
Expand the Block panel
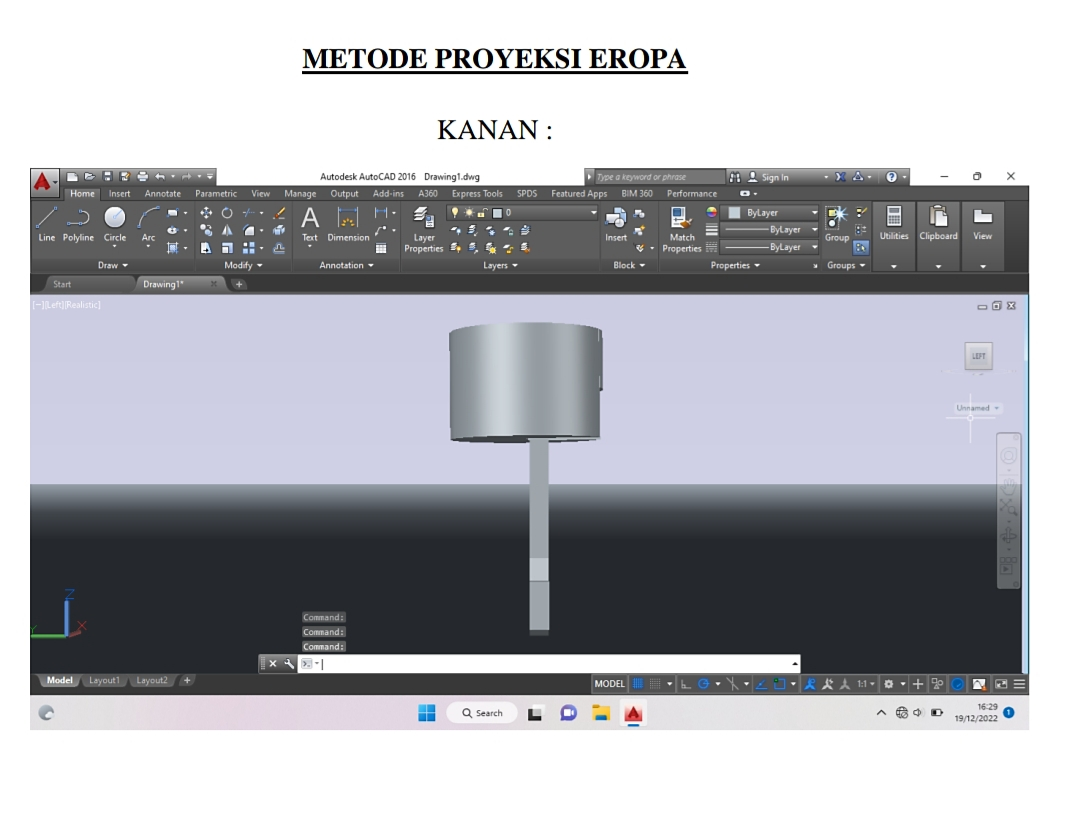[x=629, y=265]
